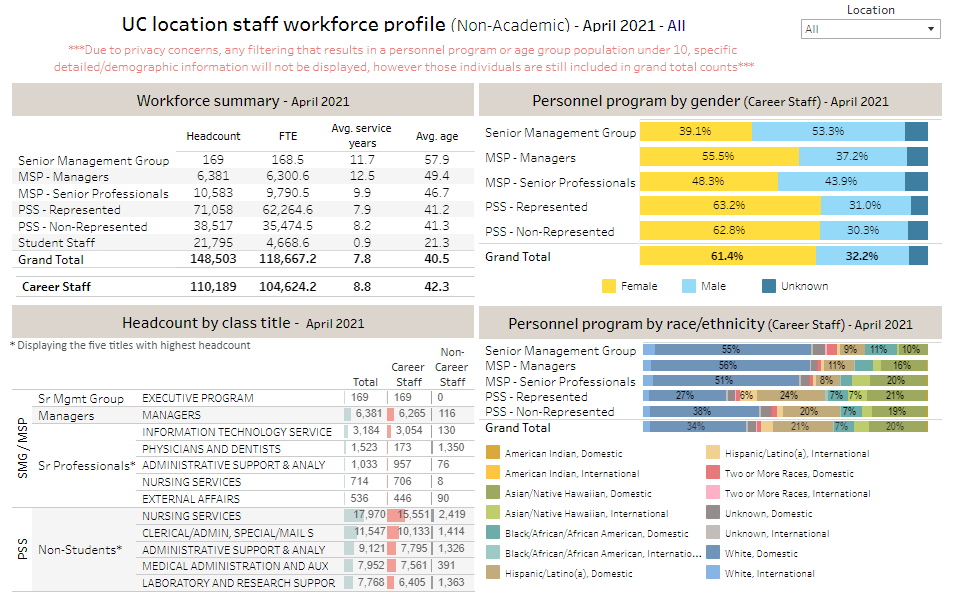
Task: Select Senior Management Group headcount 169
Action: (213, 160)
